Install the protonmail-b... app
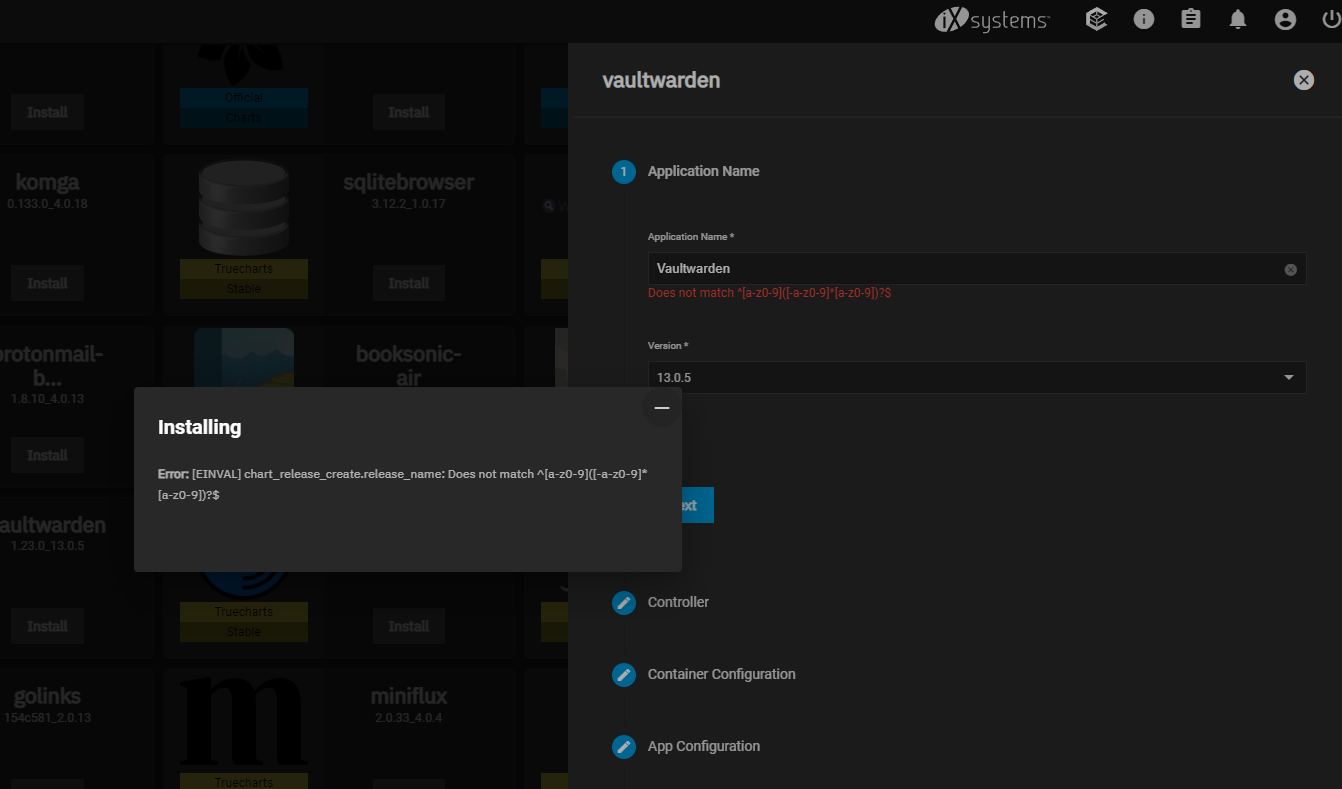 click(x=47, y=455)
